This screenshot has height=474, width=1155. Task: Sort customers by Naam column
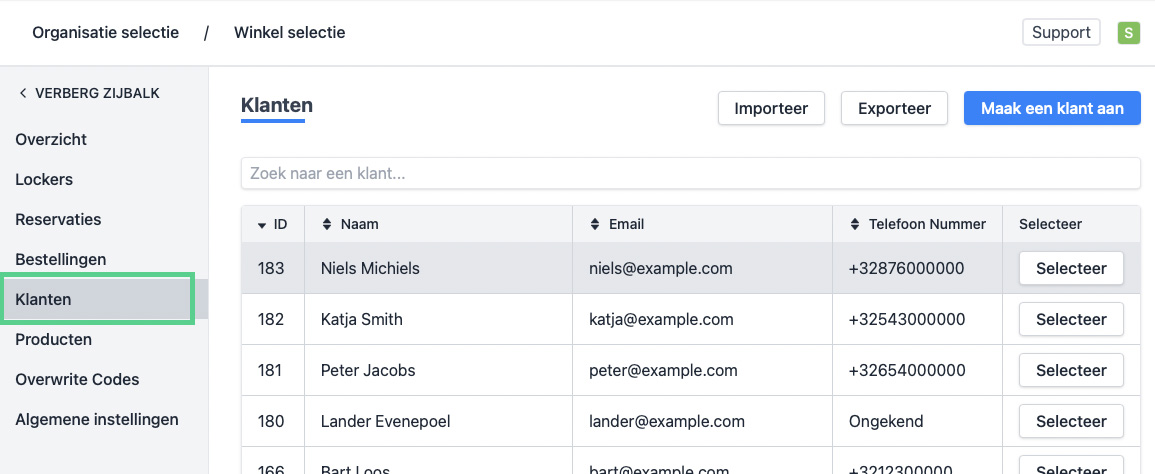pyautogui.click(x=326, y=224)
